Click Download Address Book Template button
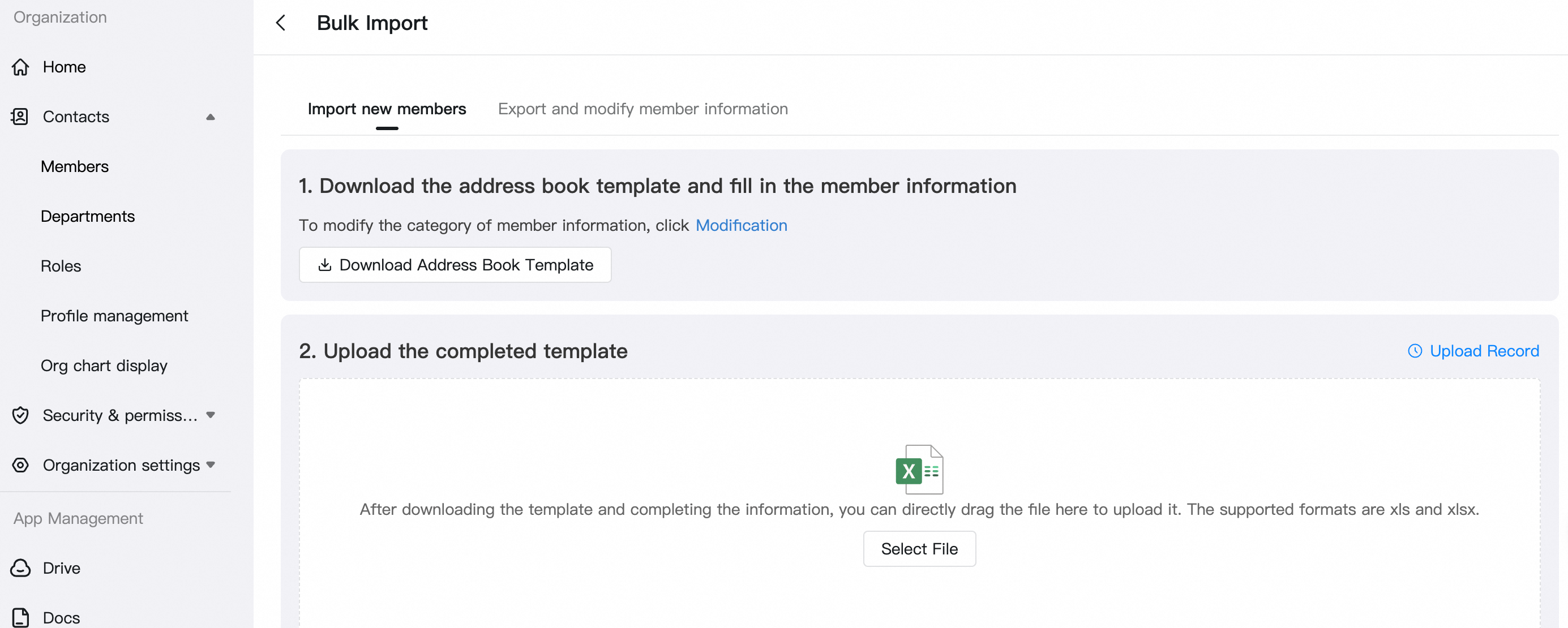Viewport: 1568px width, 628px height. pos(455,265)
